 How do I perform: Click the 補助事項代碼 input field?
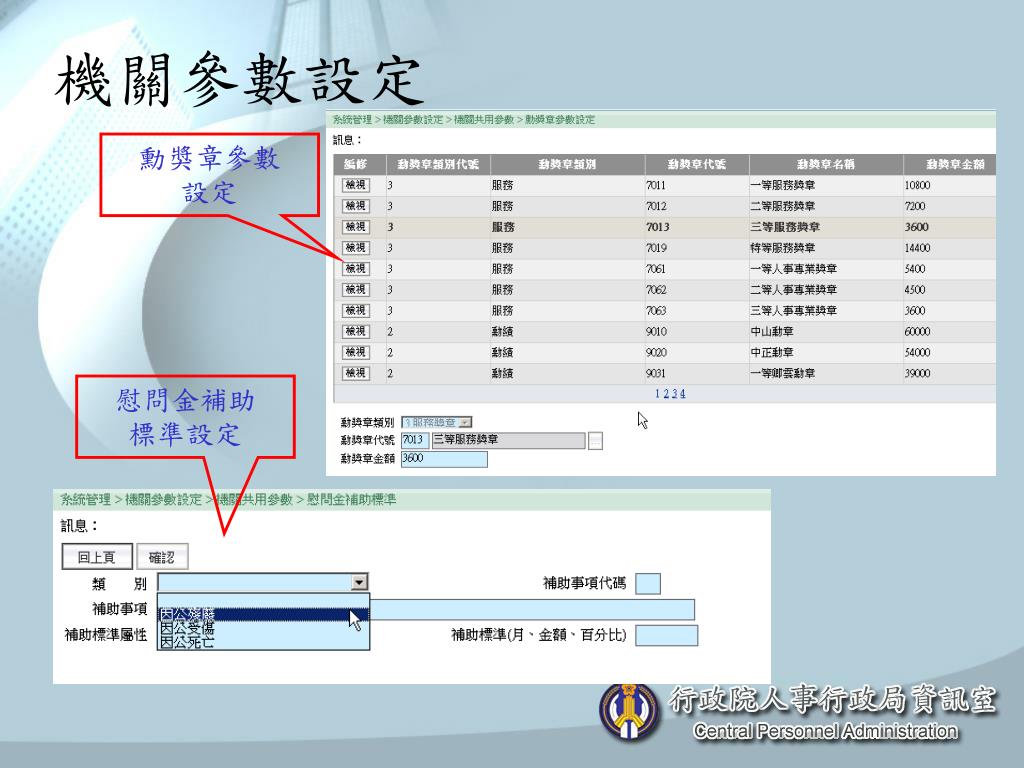tap(648, 583)
